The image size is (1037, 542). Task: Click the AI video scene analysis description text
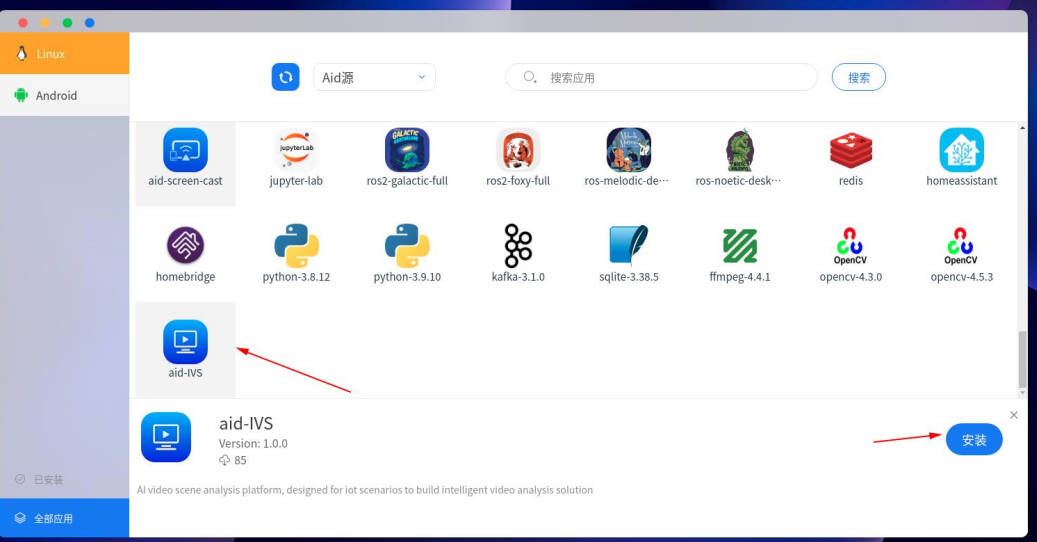[364, 490]
